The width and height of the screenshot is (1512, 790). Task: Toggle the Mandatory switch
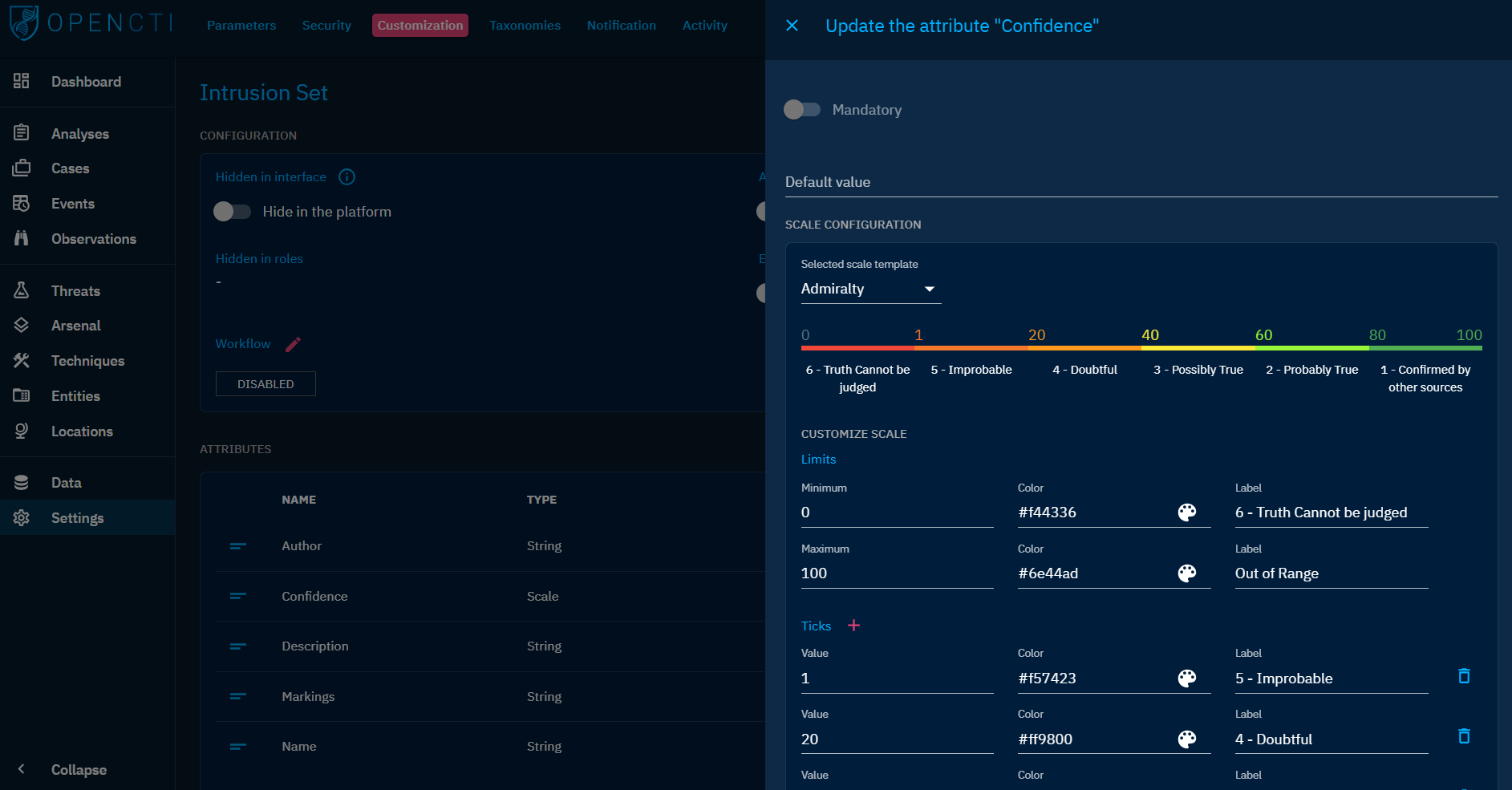[801, 110]
